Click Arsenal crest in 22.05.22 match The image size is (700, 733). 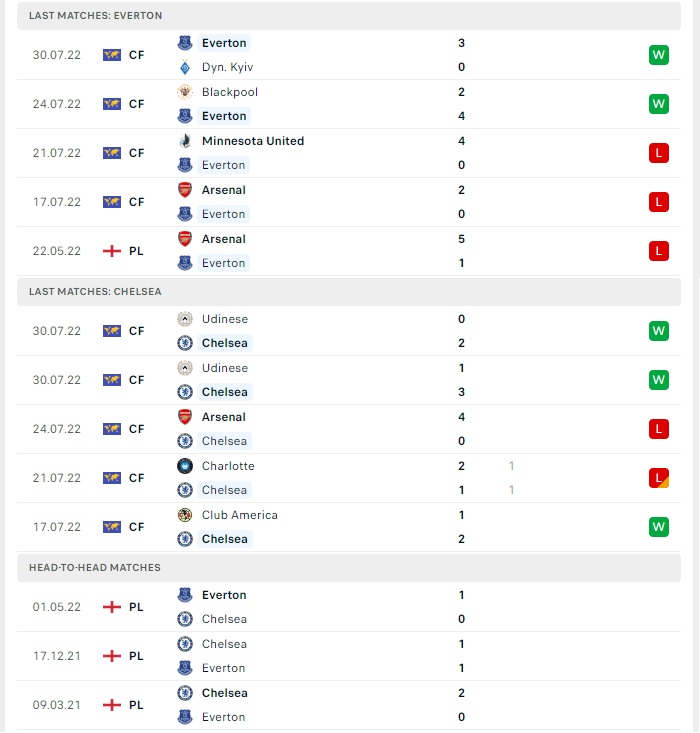(185, 239)
